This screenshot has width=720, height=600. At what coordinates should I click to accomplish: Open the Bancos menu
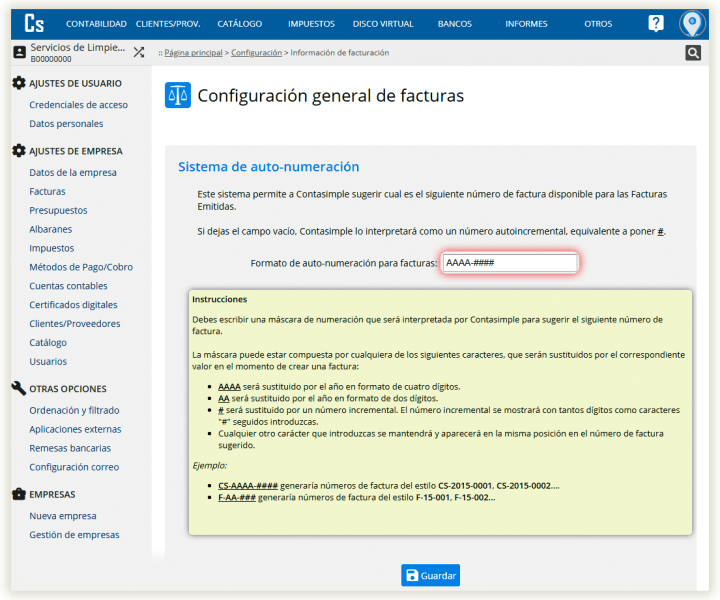455,24
